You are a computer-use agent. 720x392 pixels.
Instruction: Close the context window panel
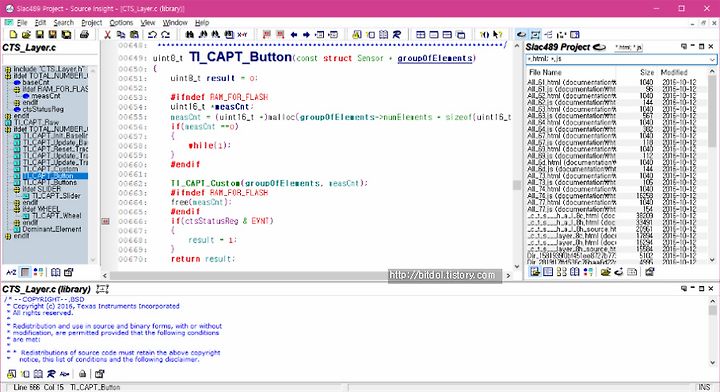(x=711, y=288)
